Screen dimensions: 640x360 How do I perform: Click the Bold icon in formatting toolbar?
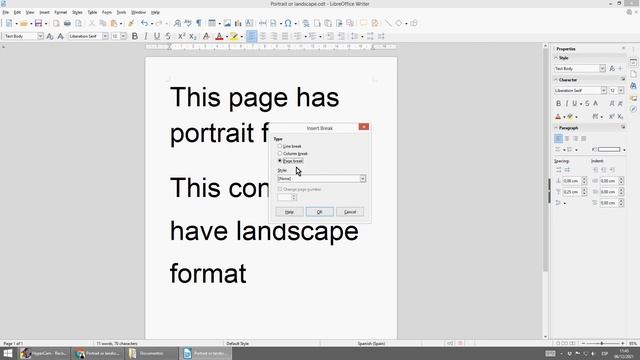click(135, 36)
